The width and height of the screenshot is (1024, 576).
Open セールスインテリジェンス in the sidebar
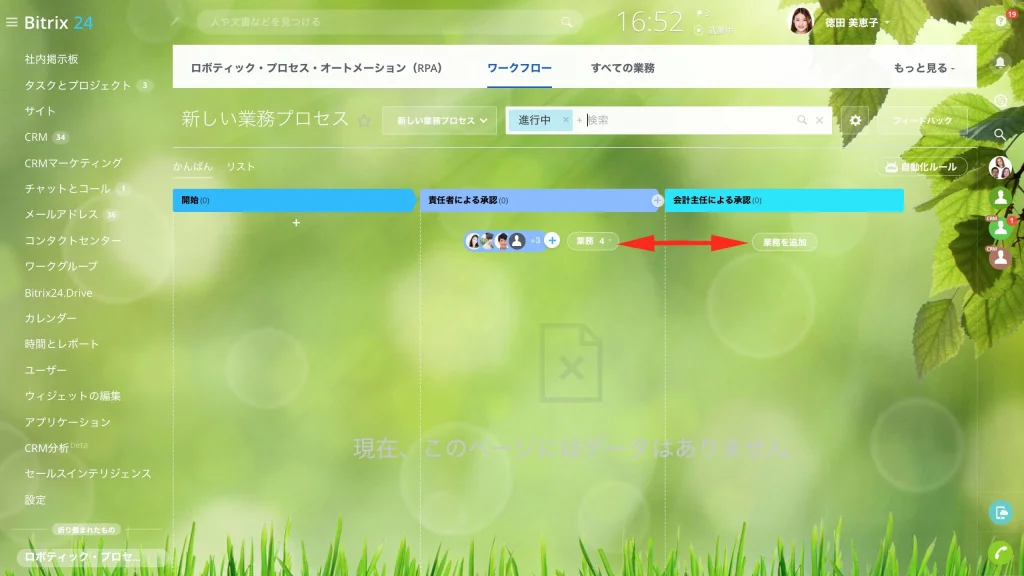[88, 473]
